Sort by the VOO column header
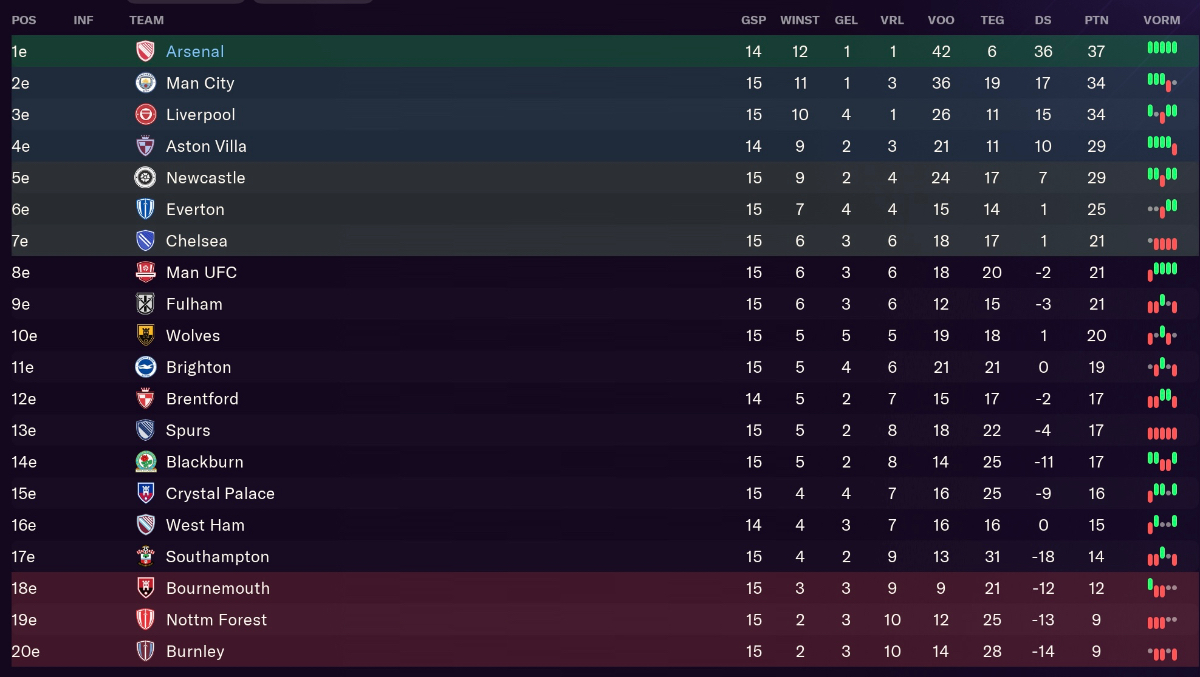Screen dimensions: 1200x677 (x=941, y=20)
